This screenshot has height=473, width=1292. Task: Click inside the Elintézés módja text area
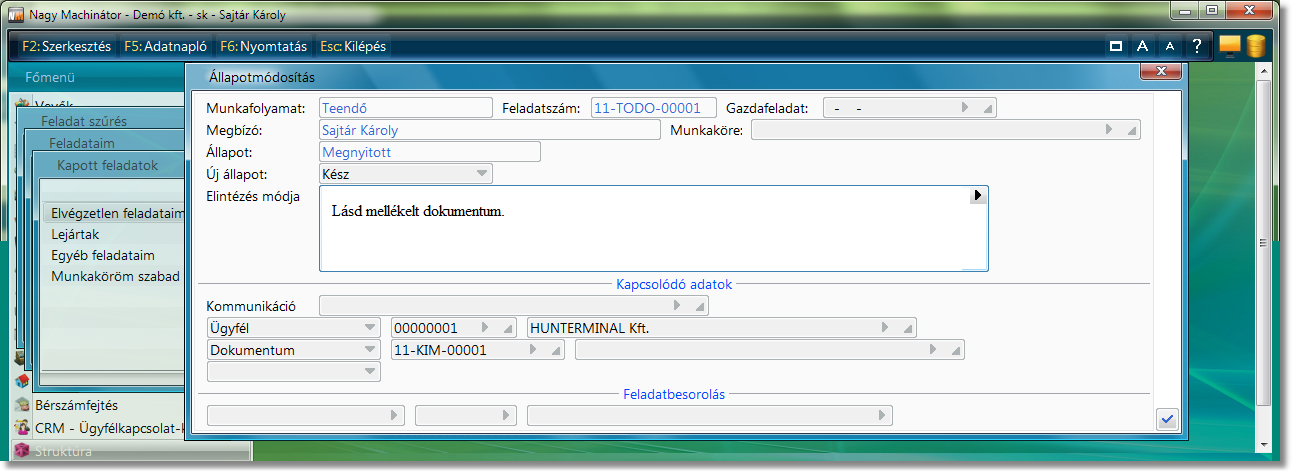pos(653,229)
